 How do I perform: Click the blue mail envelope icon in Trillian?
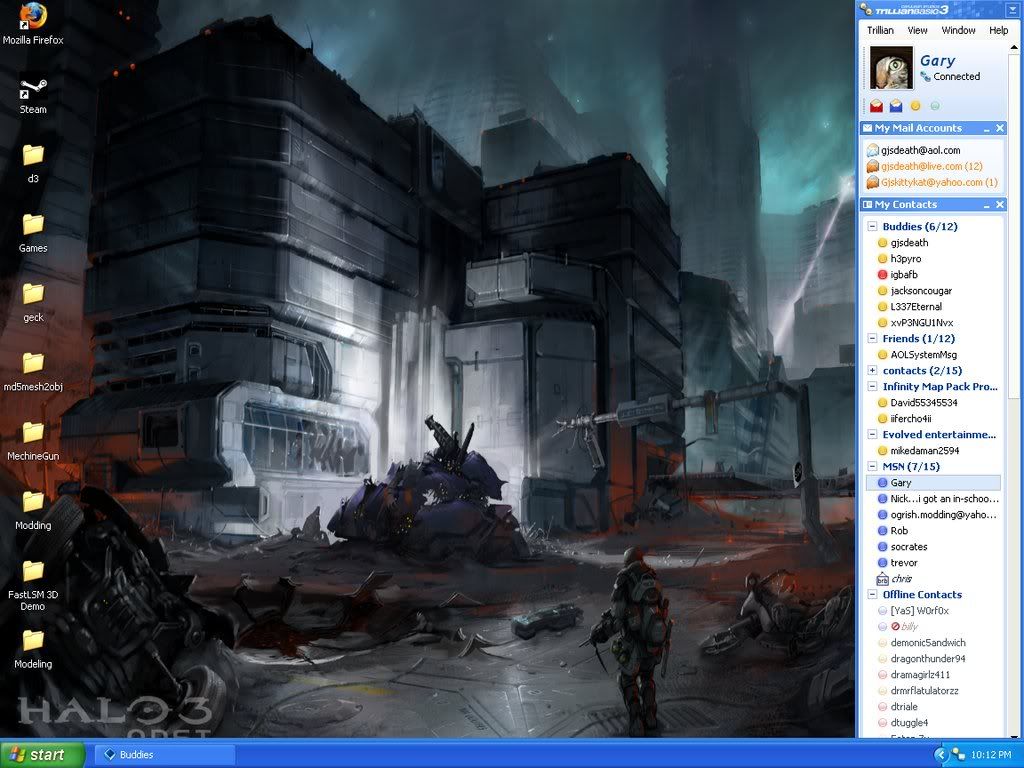[x=896, y=105]
